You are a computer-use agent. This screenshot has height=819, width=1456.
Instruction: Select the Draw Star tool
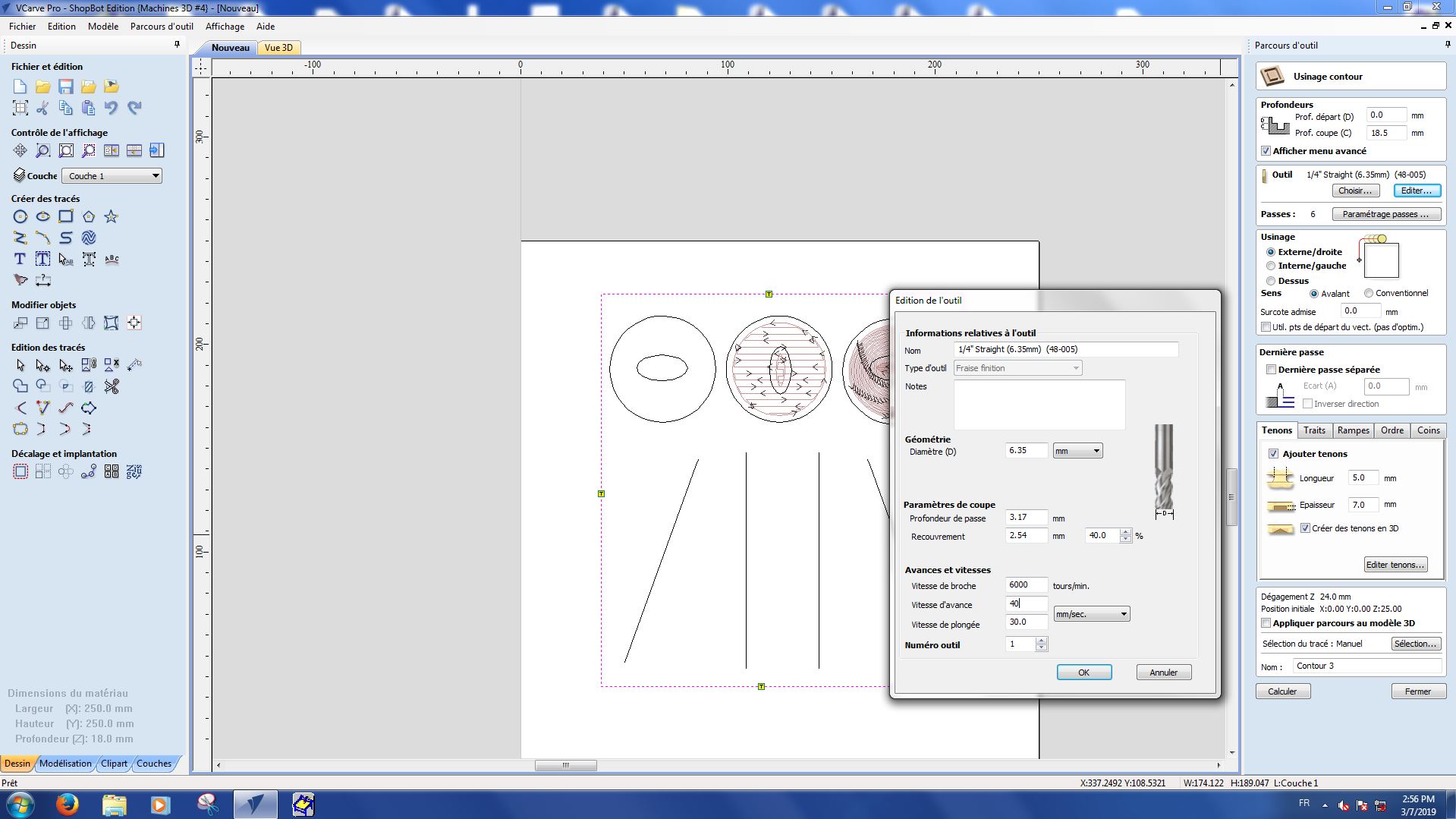(112, 217)
